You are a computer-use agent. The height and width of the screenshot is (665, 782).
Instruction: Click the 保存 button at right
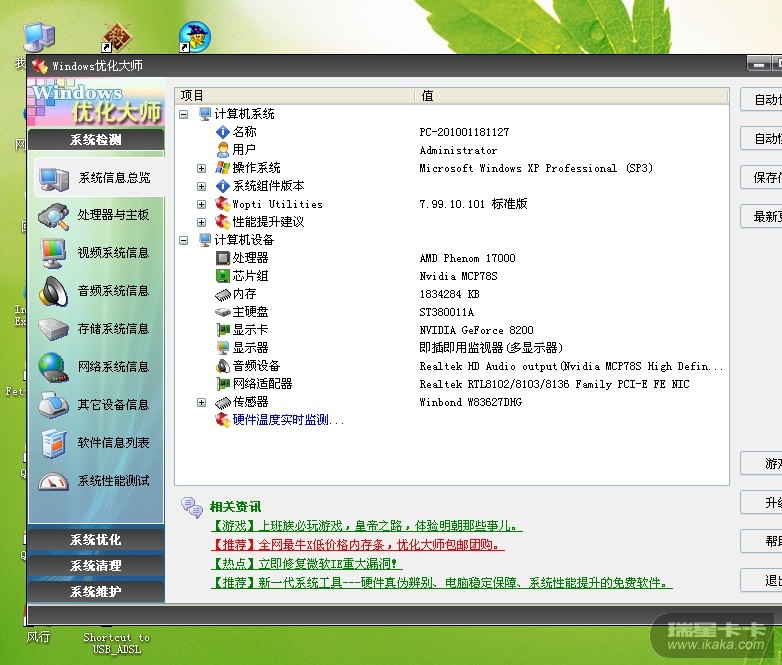pyautogui.click(x=761, y=177)
